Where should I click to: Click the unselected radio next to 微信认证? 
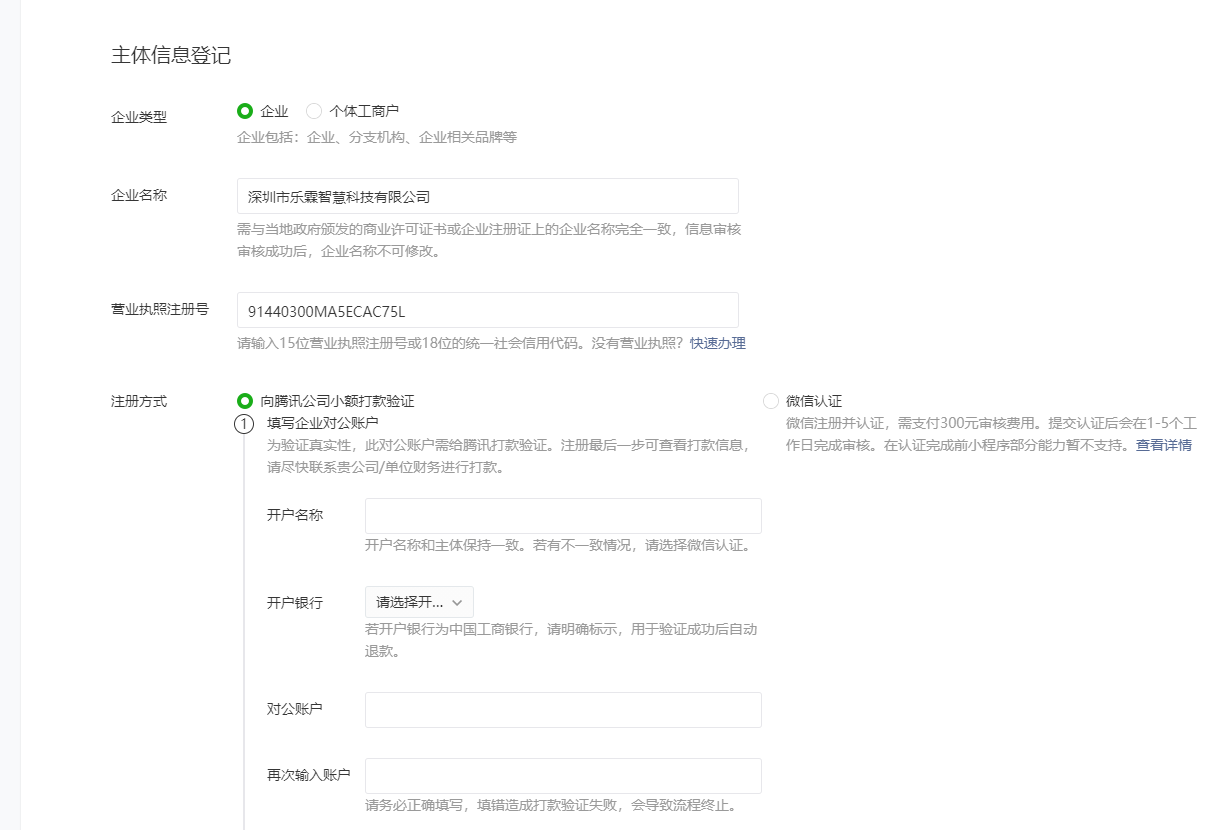click(770, 401)
